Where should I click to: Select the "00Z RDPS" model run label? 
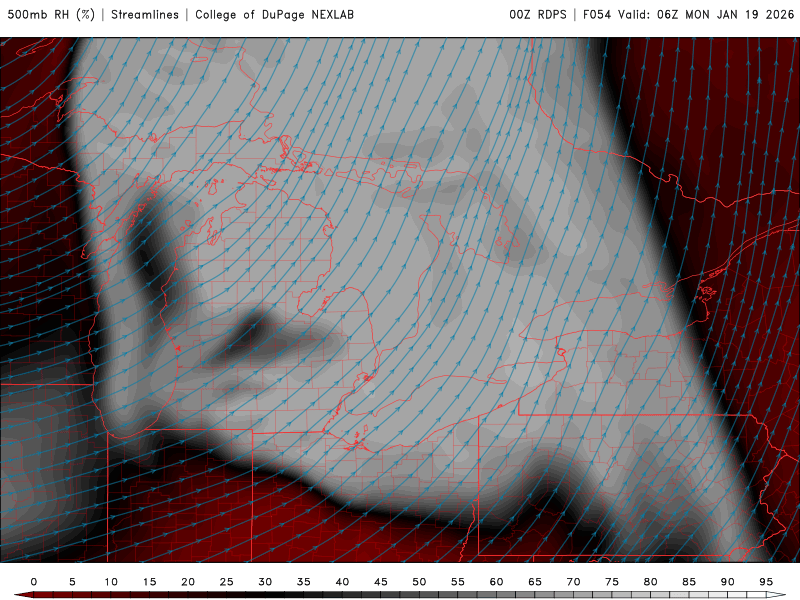538,14
